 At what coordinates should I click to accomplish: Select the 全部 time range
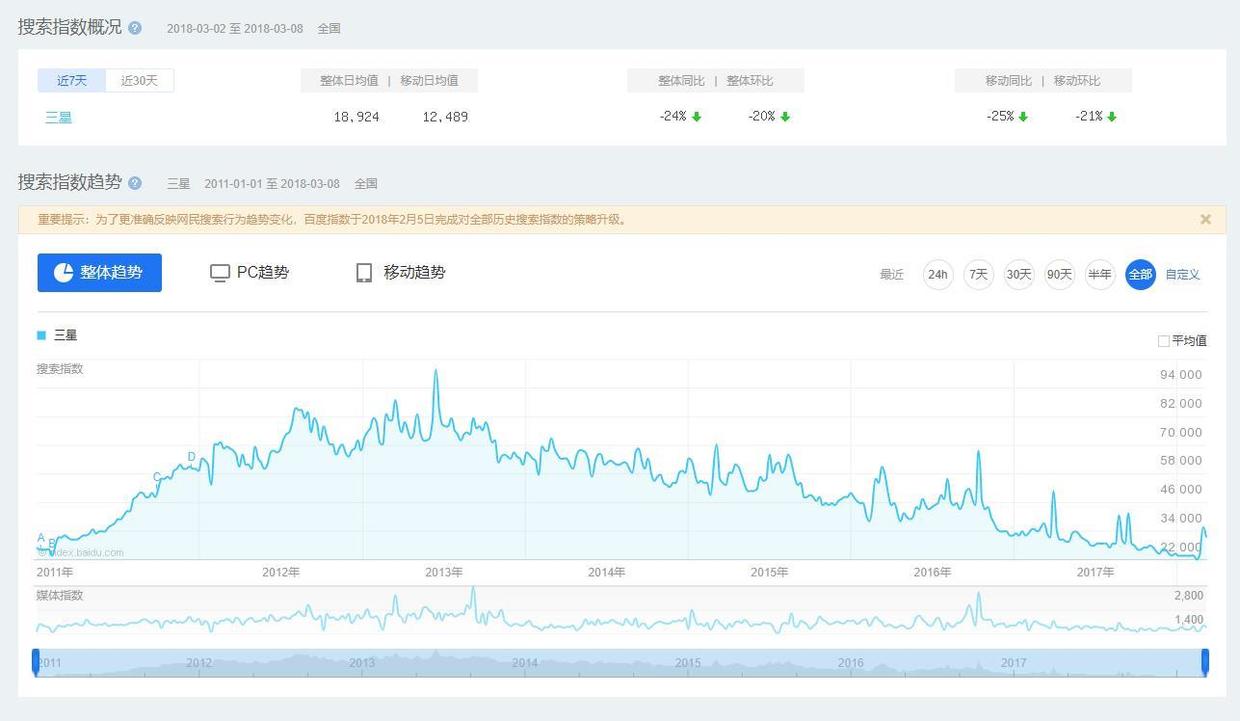coord(1140,274)
